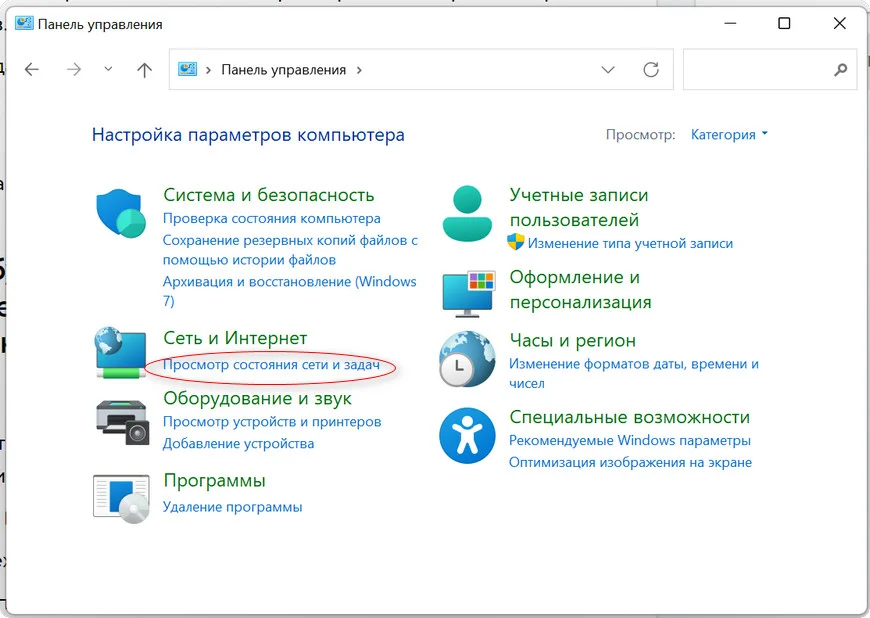Open Удаление программы link
870x618 pixels.
232,507
